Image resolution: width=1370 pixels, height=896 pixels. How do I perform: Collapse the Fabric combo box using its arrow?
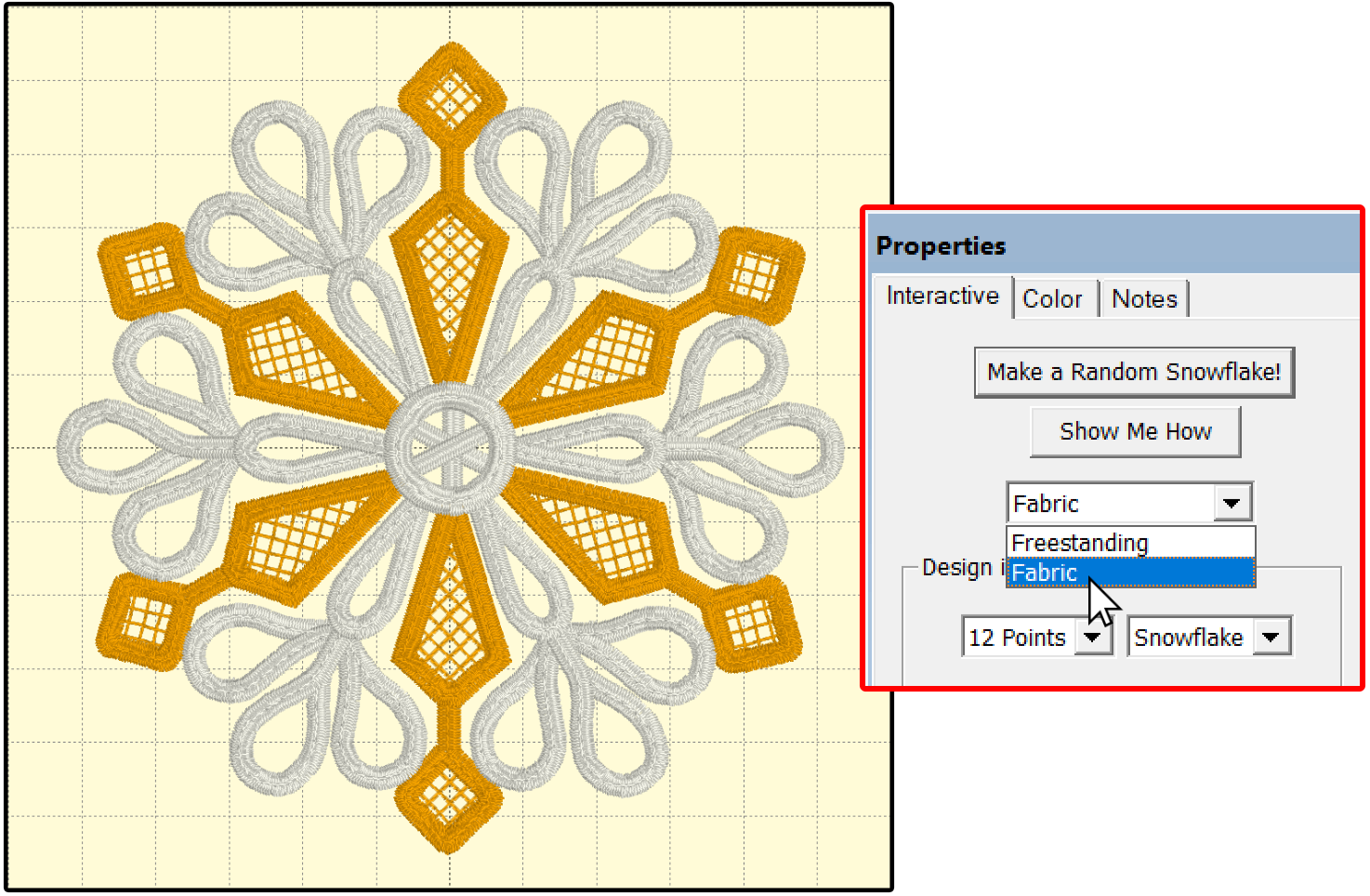click(x=1232, y=503)
